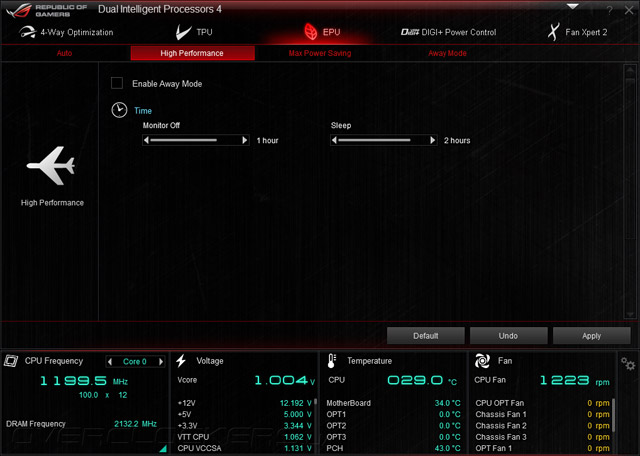Click the 1199.5 MHz CPU frequency reading

84,381
